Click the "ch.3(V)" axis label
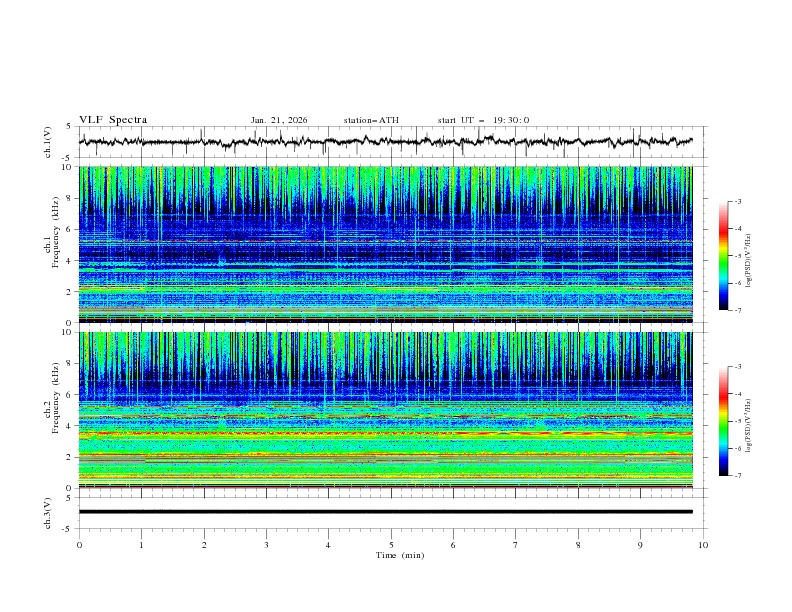The image size is (792, 612). tap(48, 513)
